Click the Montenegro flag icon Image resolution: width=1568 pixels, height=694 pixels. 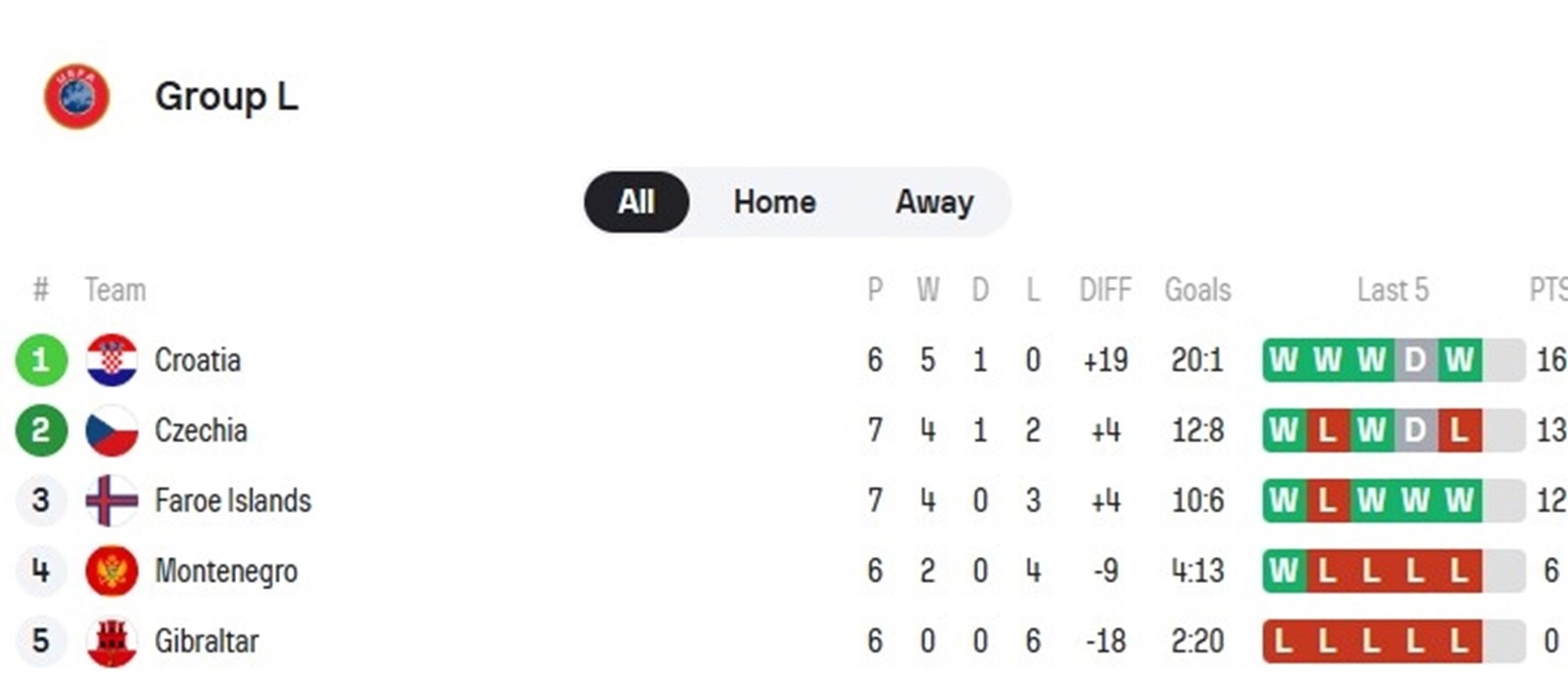112,571
